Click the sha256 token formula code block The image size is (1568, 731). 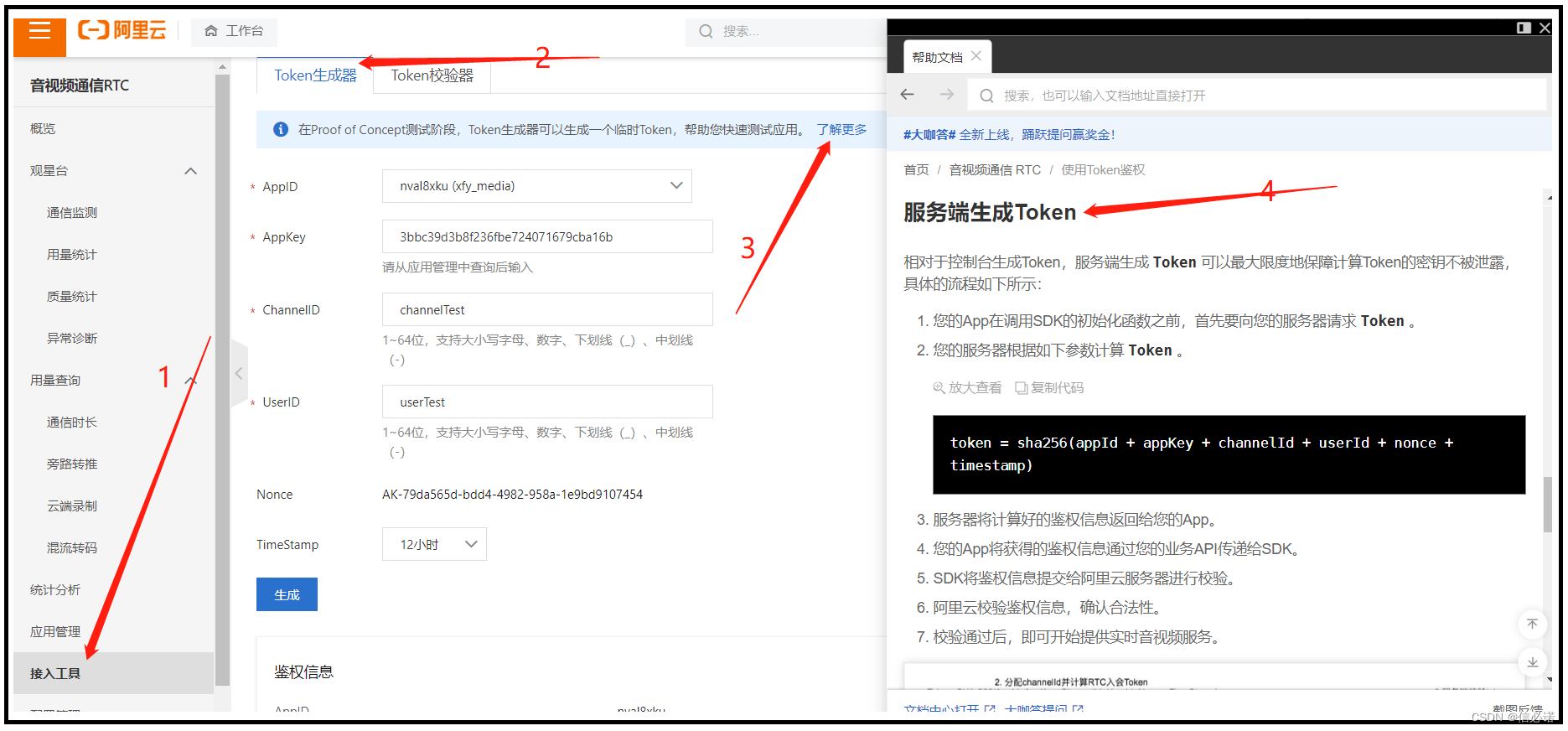tap(1229, 454)
